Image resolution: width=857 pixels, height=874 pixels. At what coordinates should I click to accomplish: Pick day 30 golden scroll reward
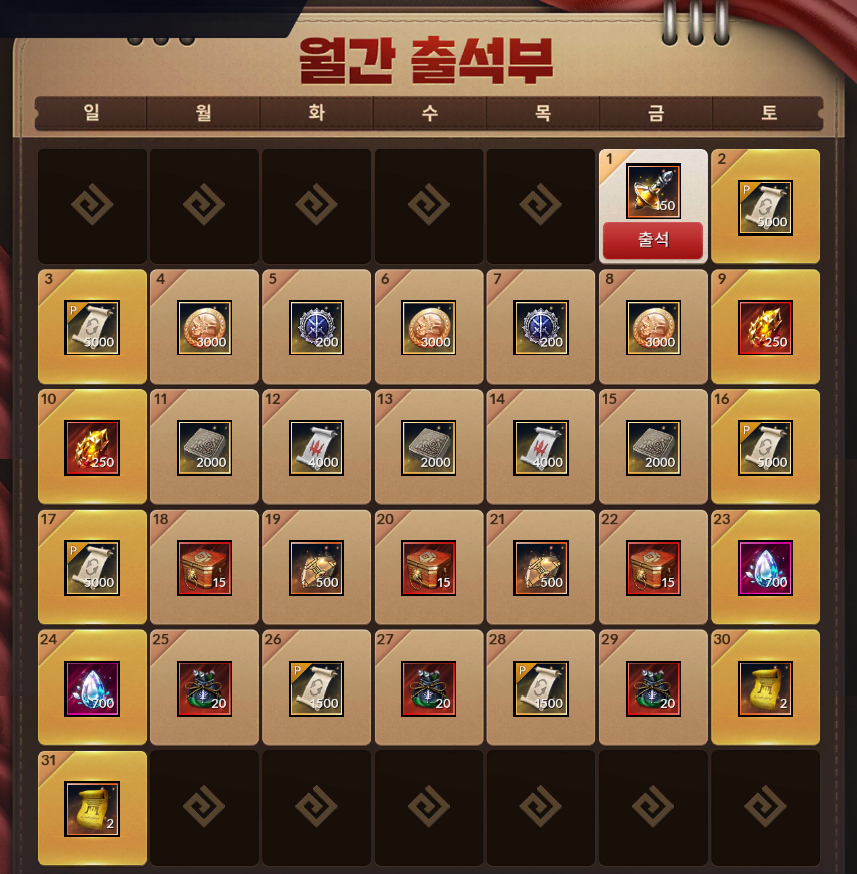[765, 688]
